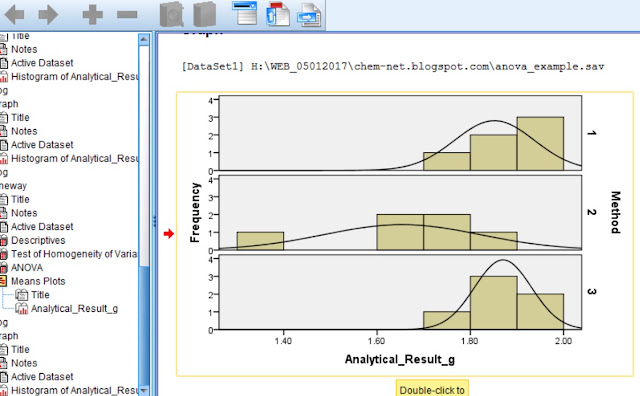
Task: Click the Show book-with-magnifier icon
Action: tap(172, 14)
